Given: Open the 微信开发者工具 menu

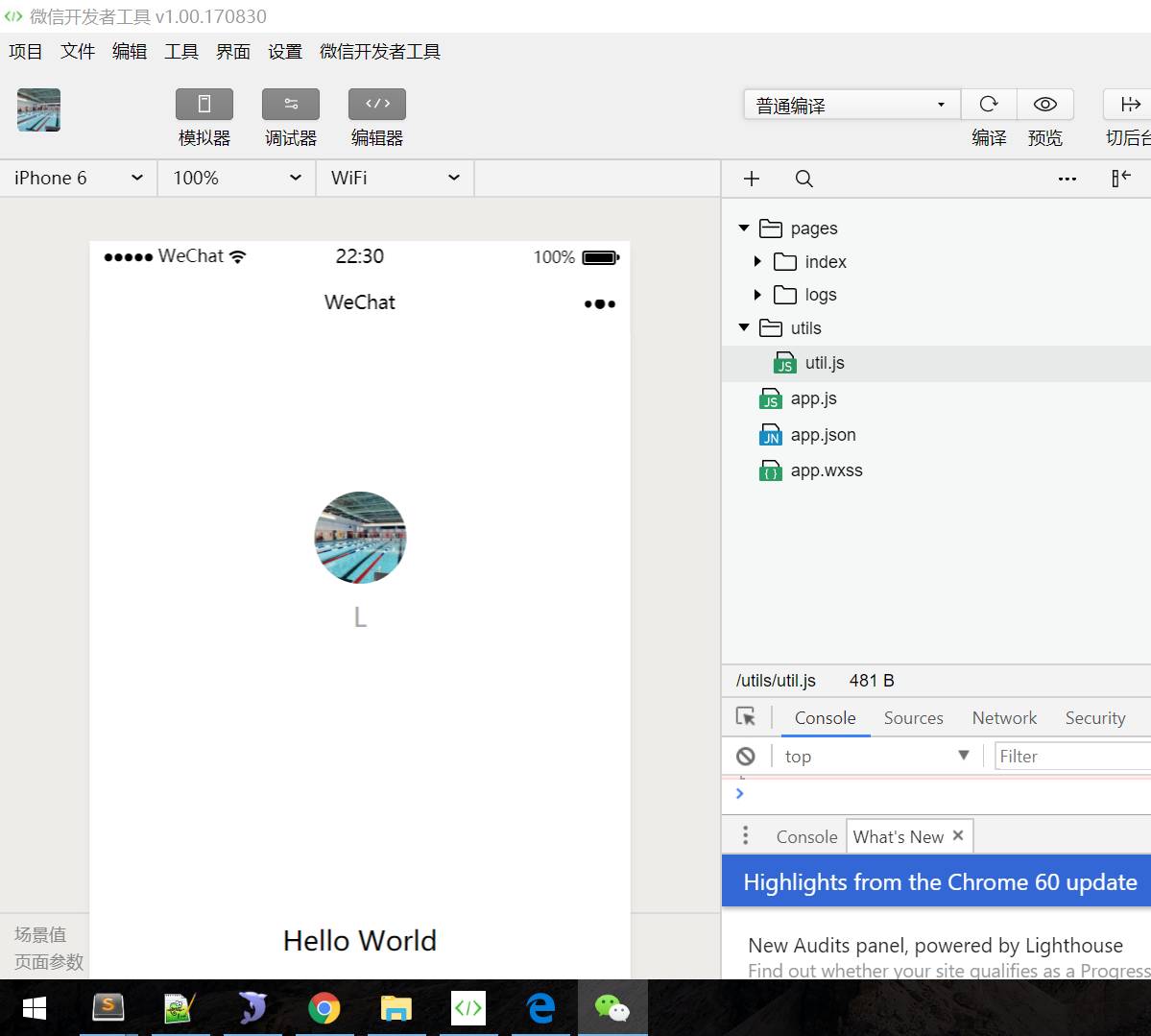Looking at the screenshot, I should [380, 52].
